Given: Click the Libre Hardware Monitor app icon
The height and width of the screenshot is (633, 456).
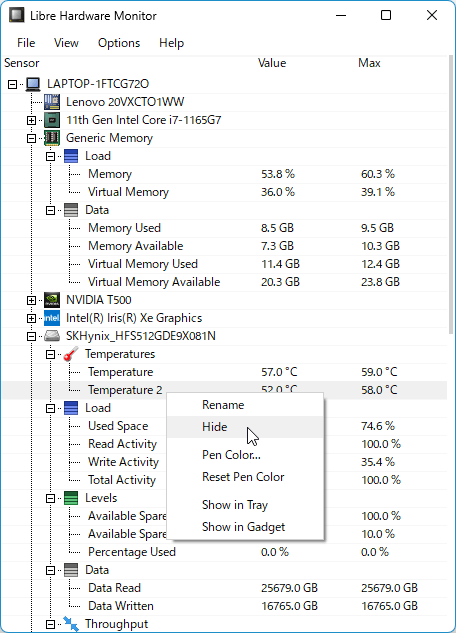Looking at the screenshot, I should pyautogui.click(x=17, y=15).
